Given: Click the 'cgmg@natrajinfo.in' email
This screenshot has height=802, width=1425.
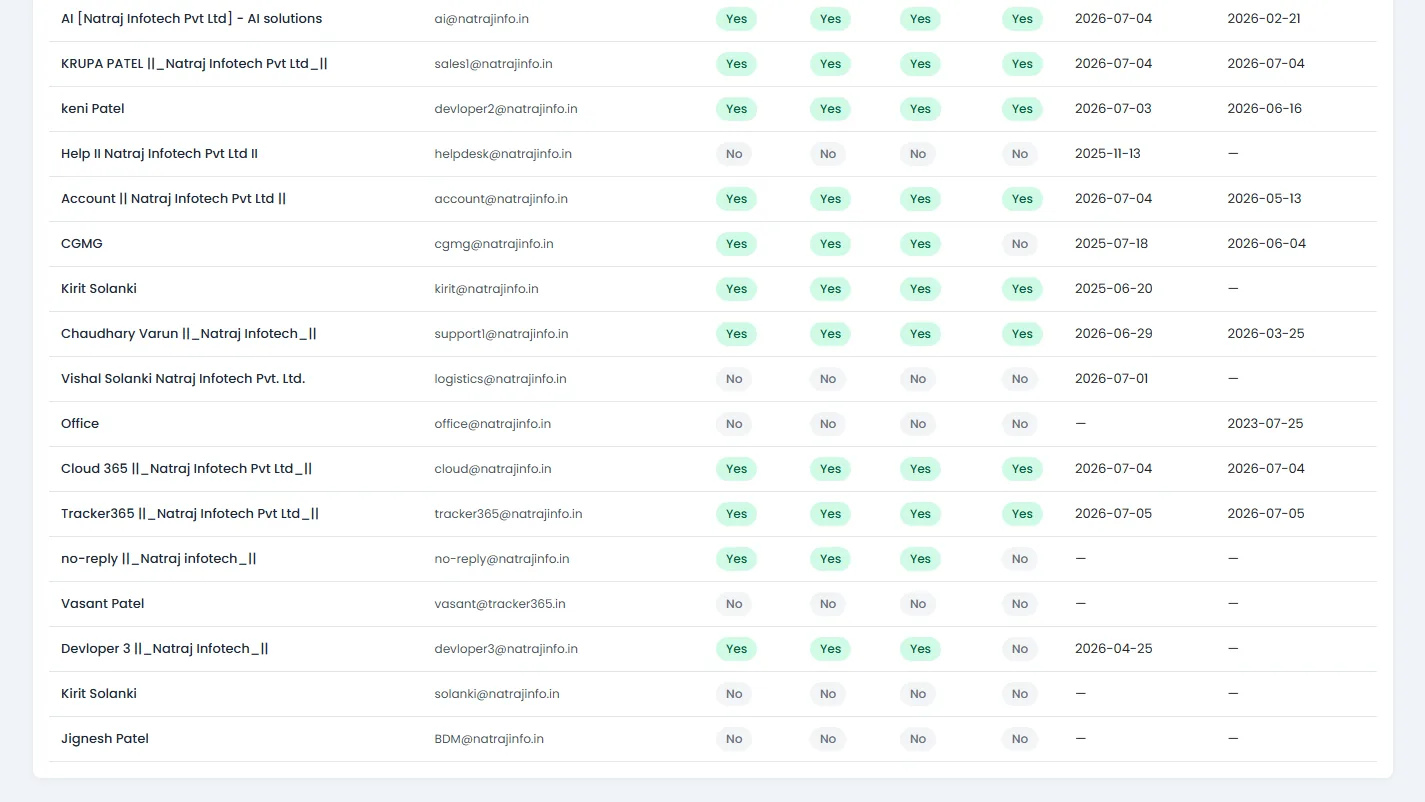Looking at the screenshot, I should click(x=494, y=244).
